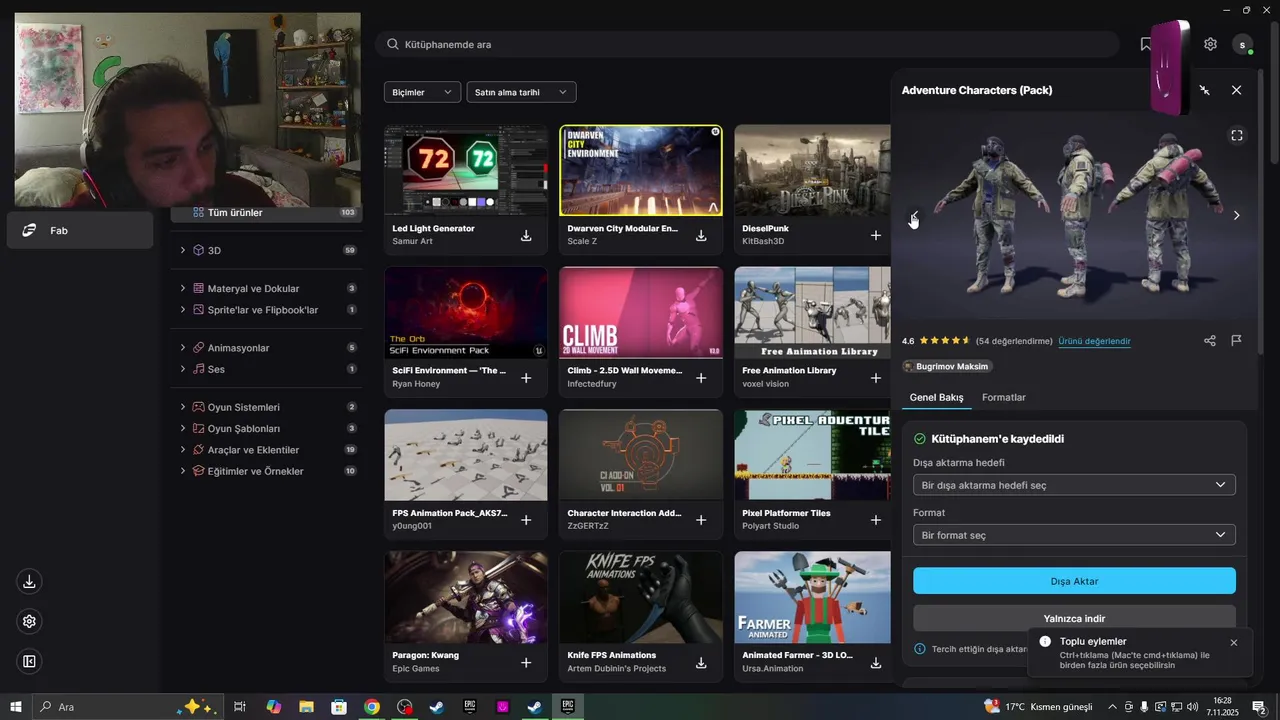Open the Knife FPS Animations thumbnail
Screen dimensions: 1280x720
click(x=641, y=597)
